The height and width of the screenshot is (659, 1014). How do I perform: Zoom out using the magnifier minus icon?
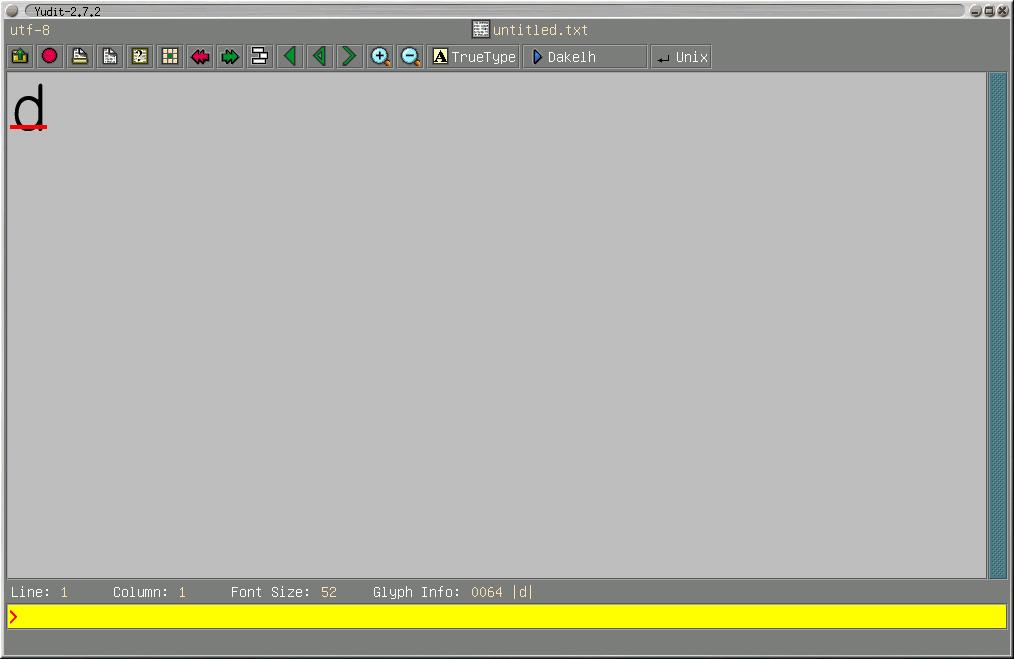pyautogui.click(x=410, y=57)
